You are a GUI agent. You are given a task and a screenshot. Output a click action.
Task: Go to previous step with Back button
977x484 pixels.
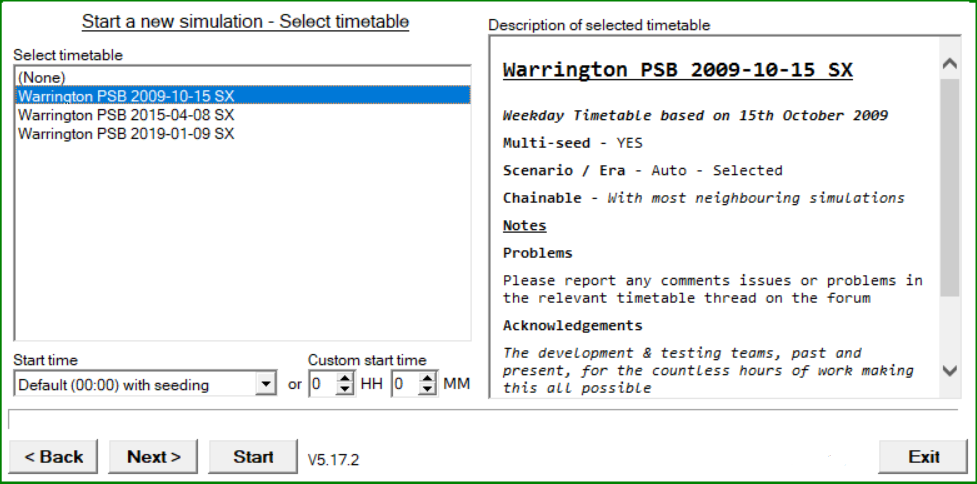coord(54,457)
